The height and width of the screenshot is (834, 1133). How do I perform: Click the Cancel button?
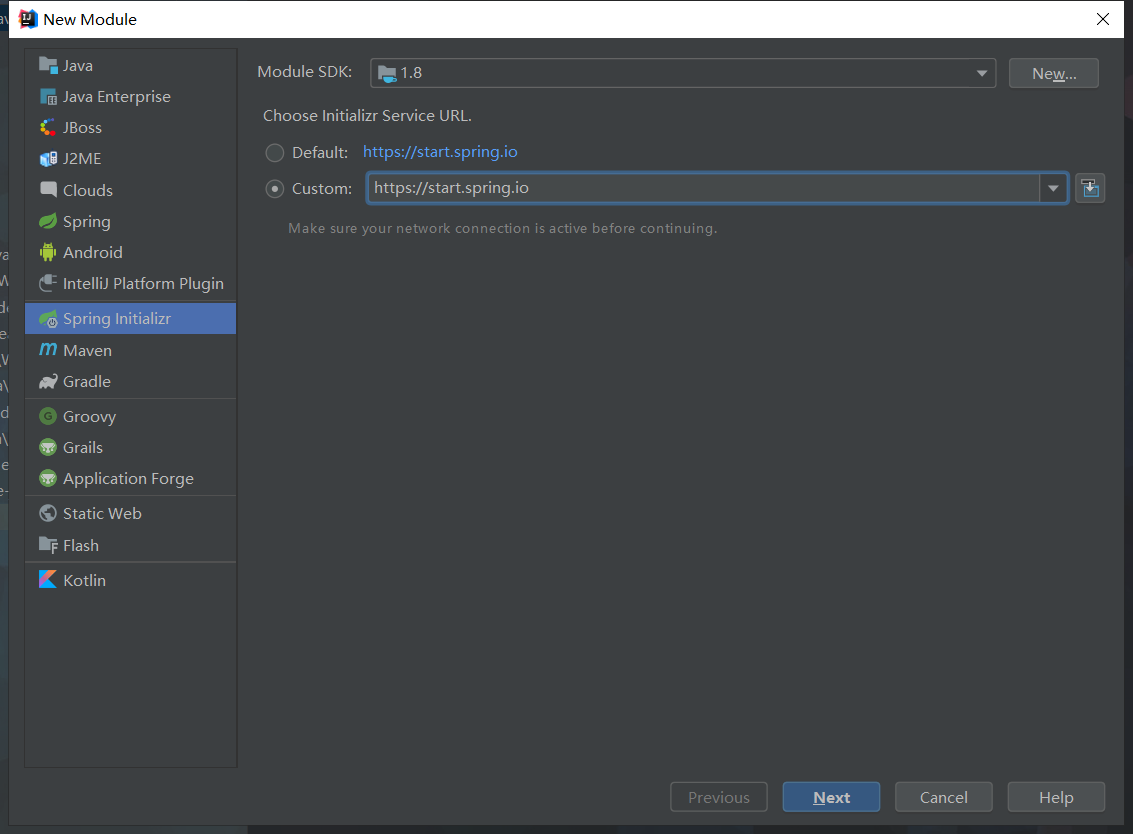[944, 797]
